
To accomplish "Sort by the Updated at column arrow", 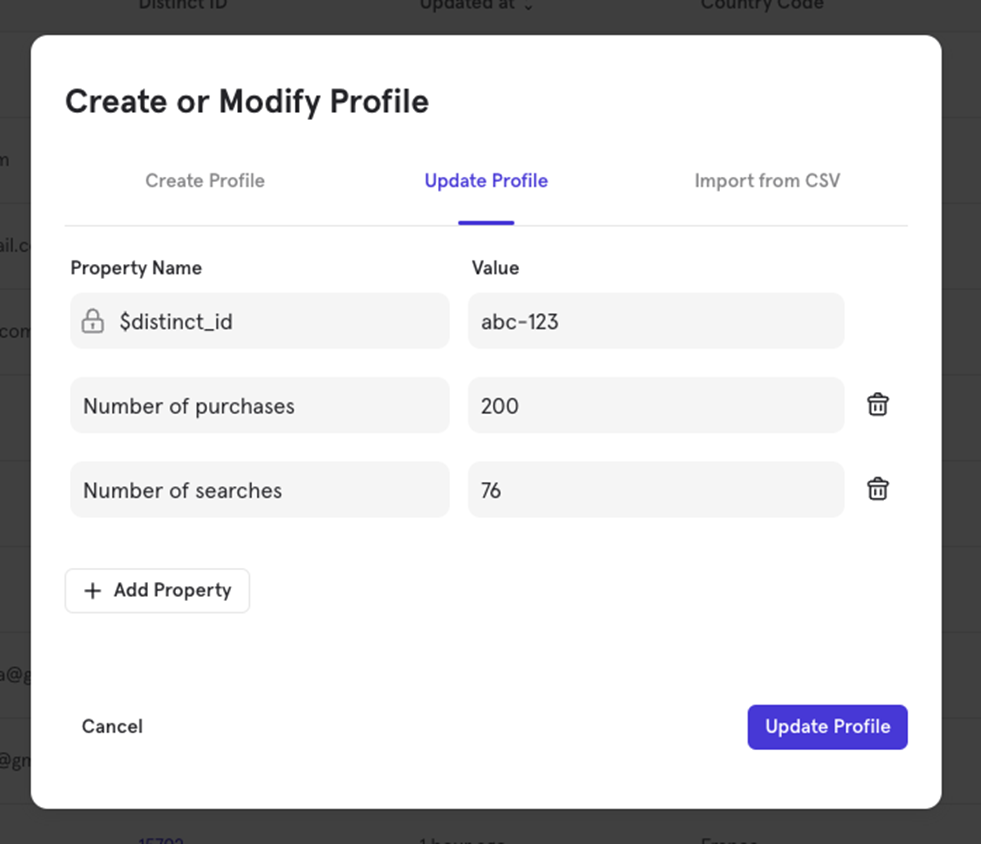I will [529, 6].
